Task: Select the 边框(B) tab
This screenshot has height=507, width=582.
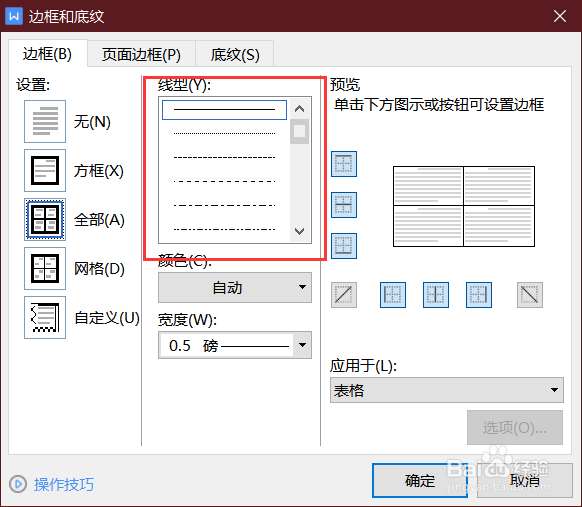Action: (x=48, y=54)
